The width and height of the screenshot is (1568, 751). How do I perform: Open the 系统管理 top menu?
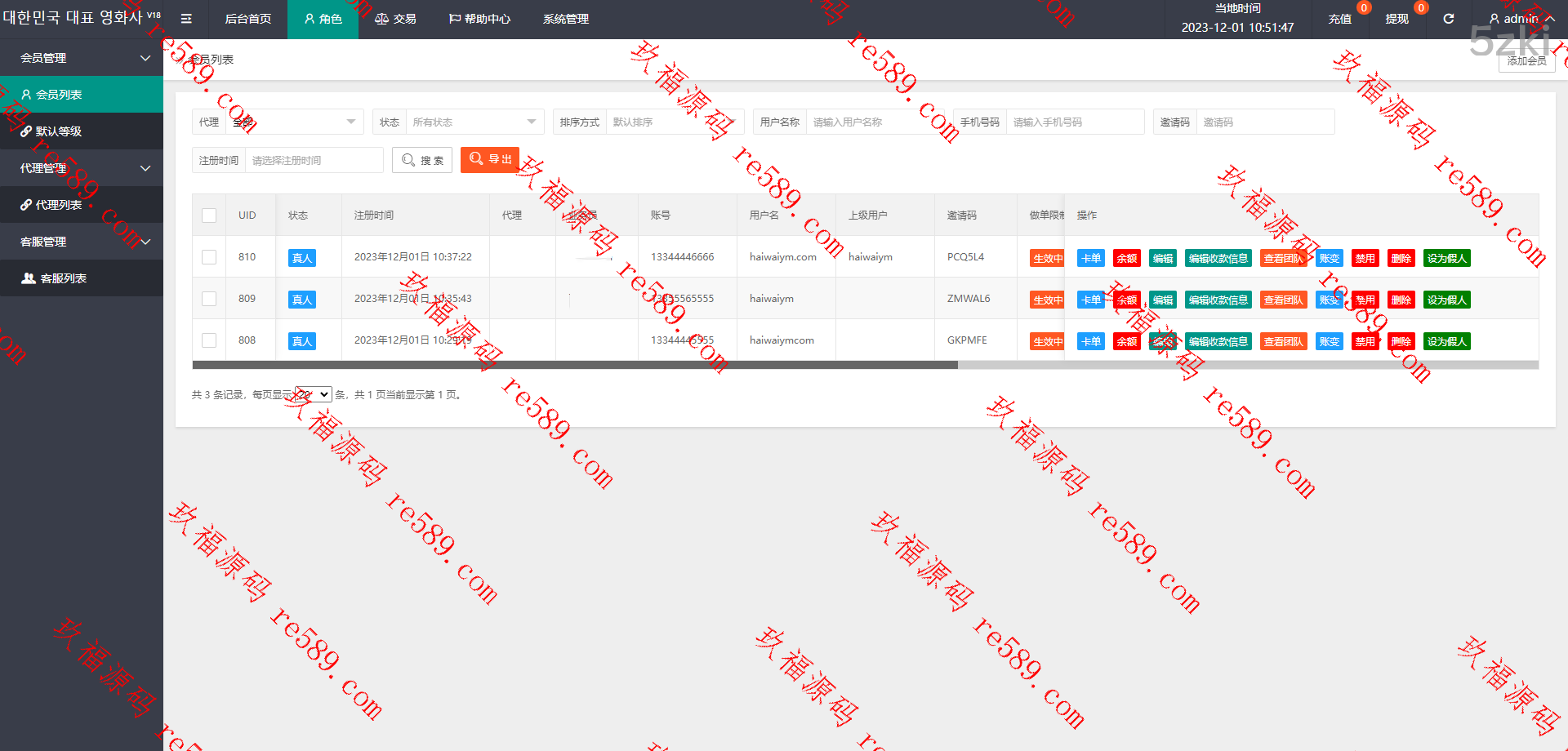pyautogui.click(x=565, y=19)
